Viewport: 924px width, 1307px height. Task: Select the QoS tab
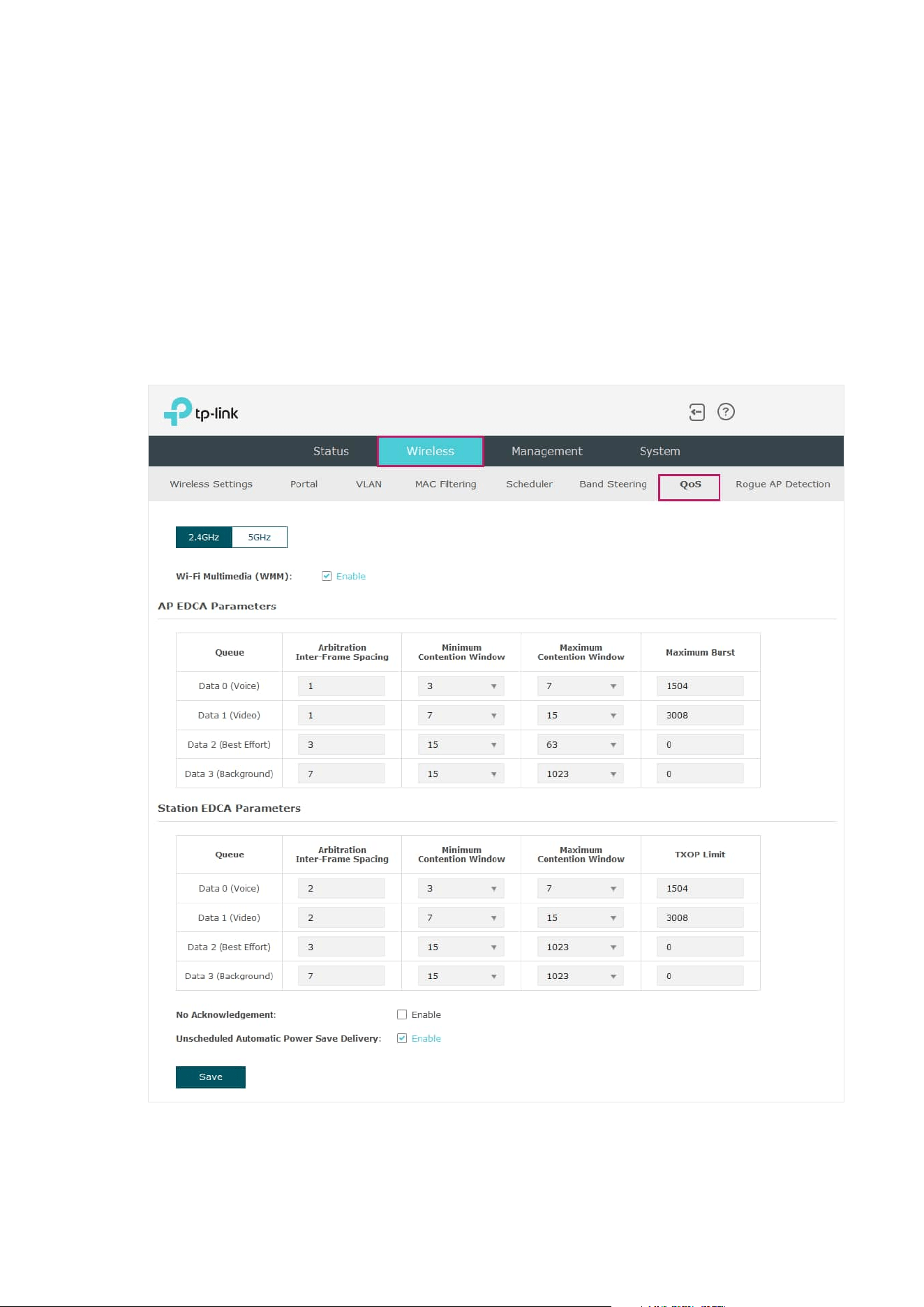tap(690, 487)
